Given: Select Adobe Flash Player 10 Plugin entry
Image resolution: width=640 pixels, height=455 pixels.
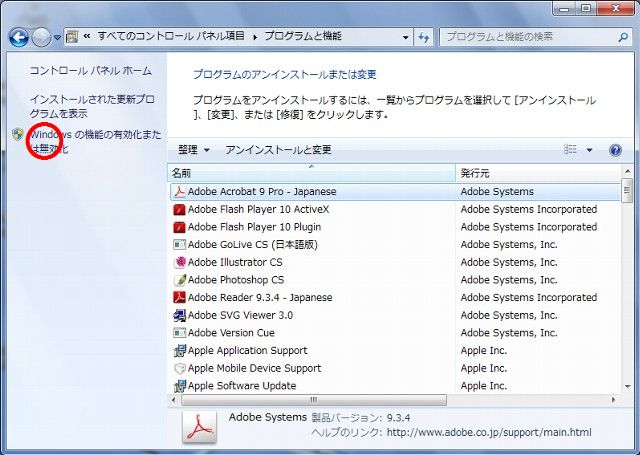Looking at the screenshot, I should [x=254, y=227].
